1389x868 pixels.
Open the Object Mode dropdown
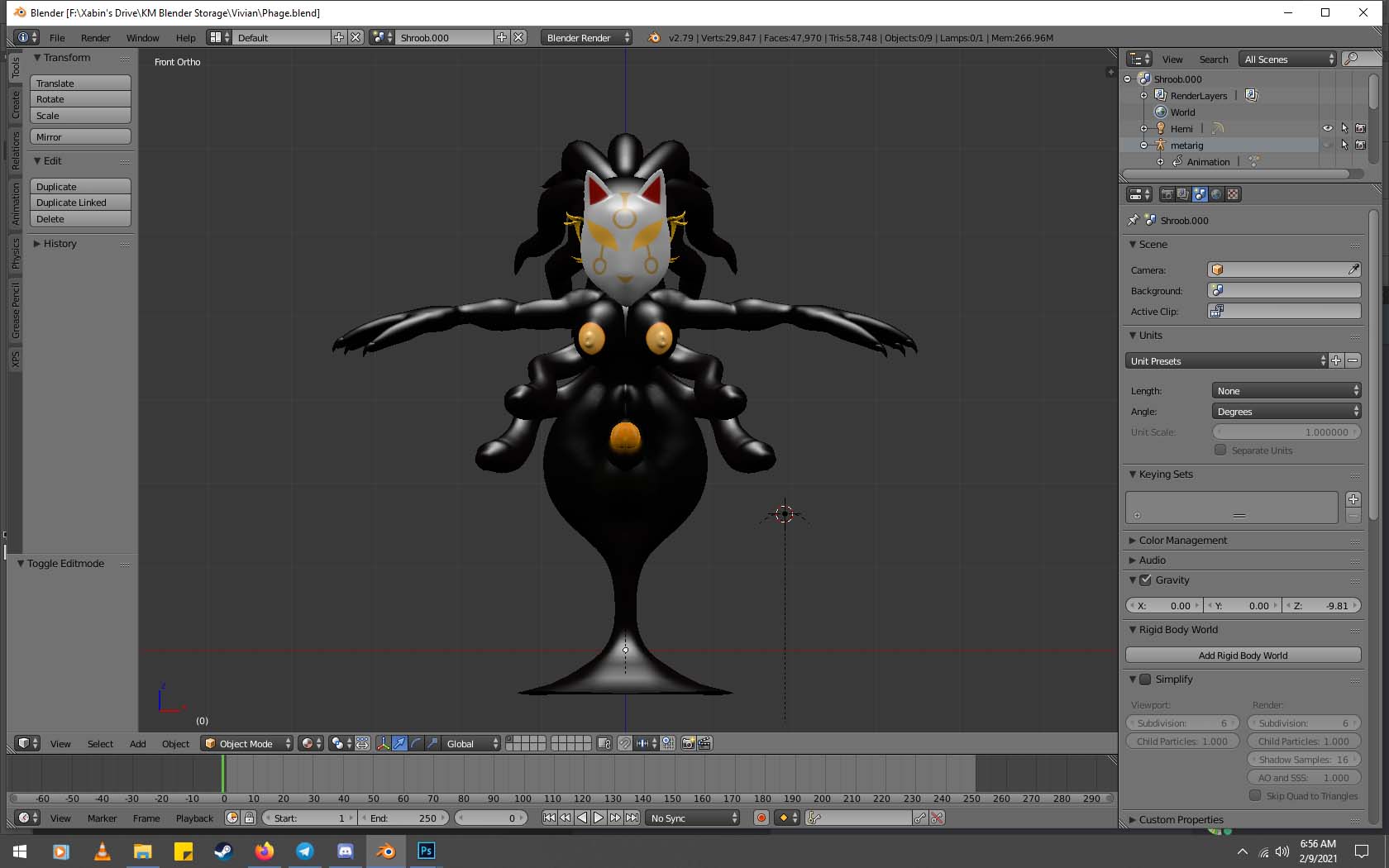pyautogui.click(x=247, y=743)
